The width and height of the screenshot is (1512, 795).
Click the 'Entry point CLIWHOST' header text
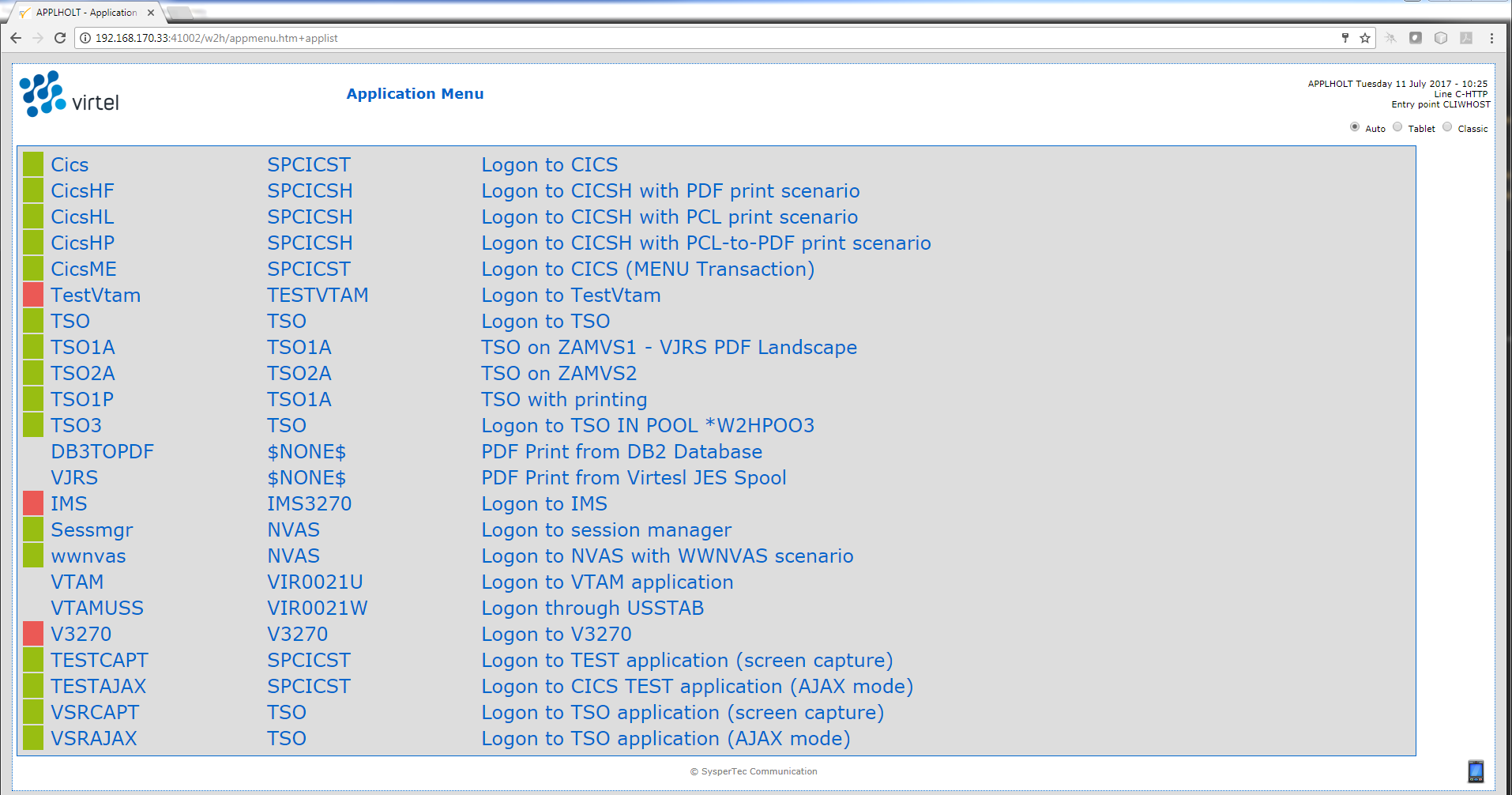click(x=1441, y=104)
